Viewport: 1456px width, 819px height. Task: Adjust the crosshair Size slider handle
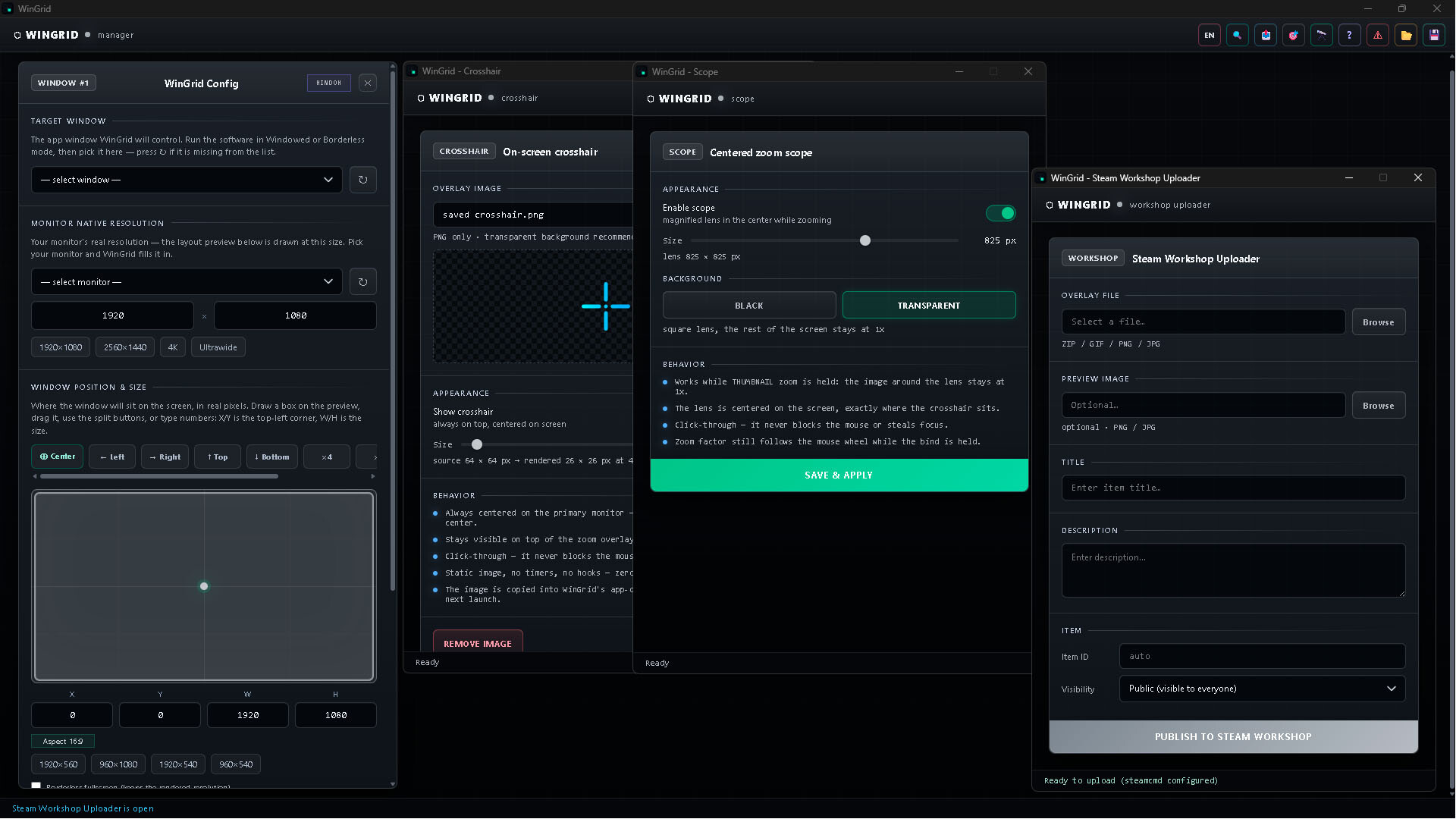tap(477, 444)
